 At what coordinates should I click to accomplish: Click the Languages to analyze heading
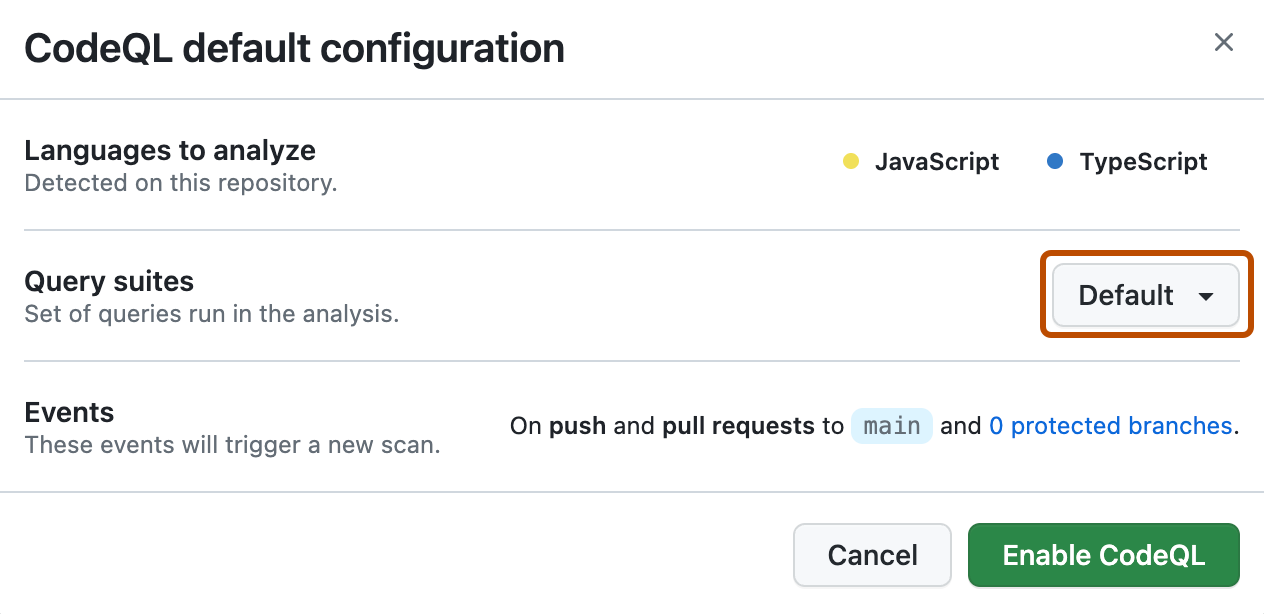coord(170,151)
